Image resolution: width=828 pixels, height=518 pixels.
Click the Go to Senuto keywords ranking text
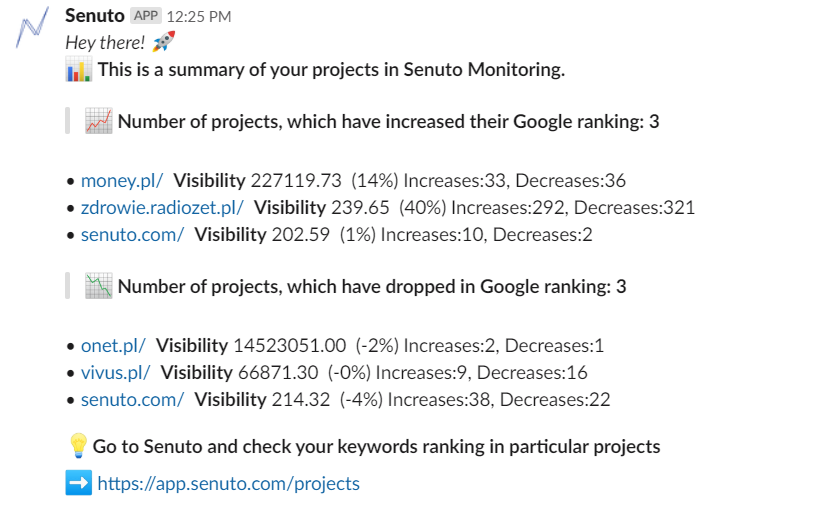[377, 447]
